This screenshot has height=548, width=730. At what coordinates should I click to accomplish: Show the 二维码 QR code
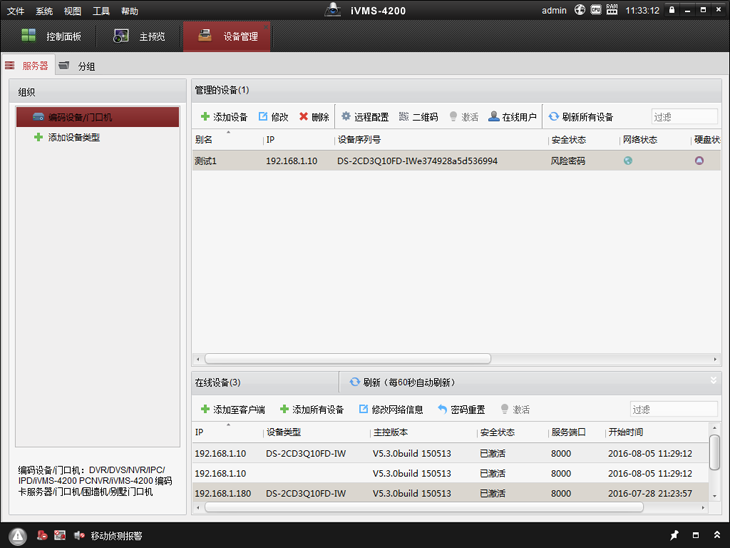click(418, 117)
